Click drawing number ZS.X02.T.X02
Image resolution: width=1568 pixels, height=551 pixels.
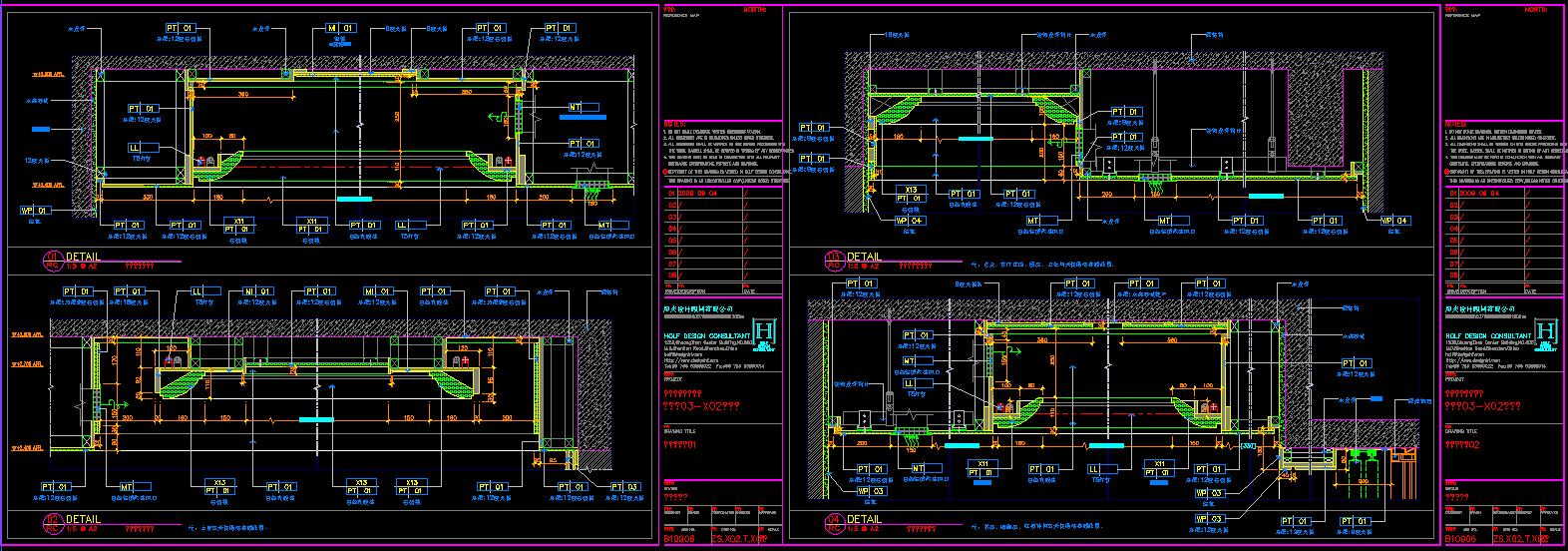pos(1521,539)
